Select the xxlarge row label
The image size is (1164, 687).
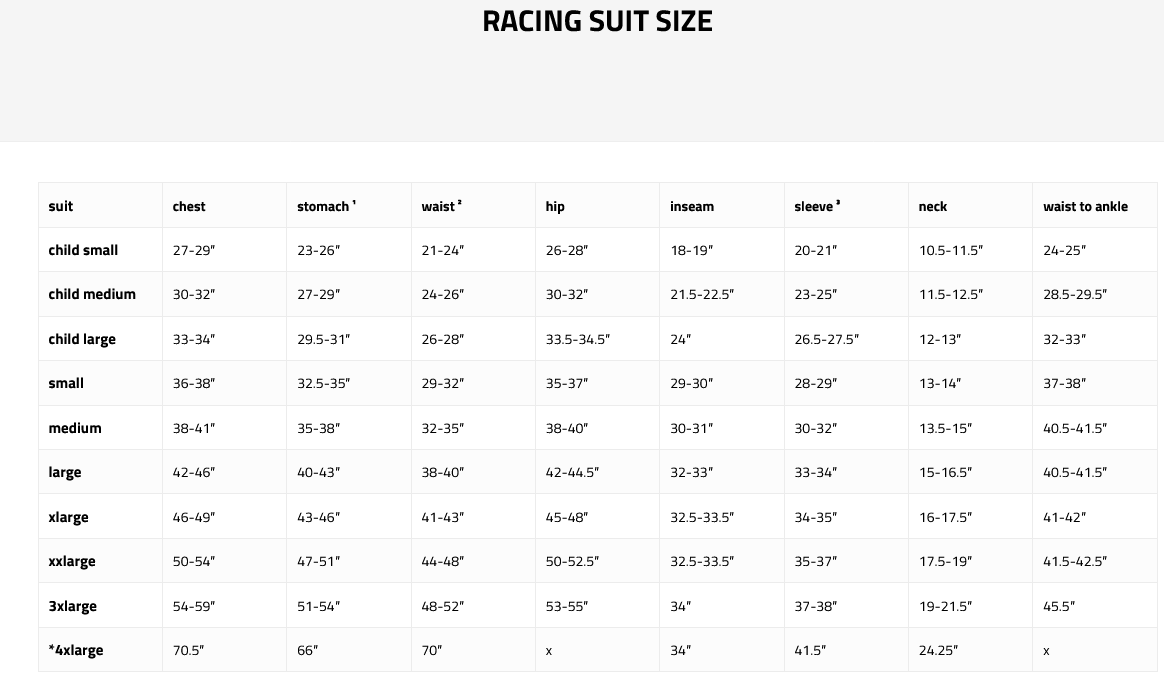[x=72, y=561]
